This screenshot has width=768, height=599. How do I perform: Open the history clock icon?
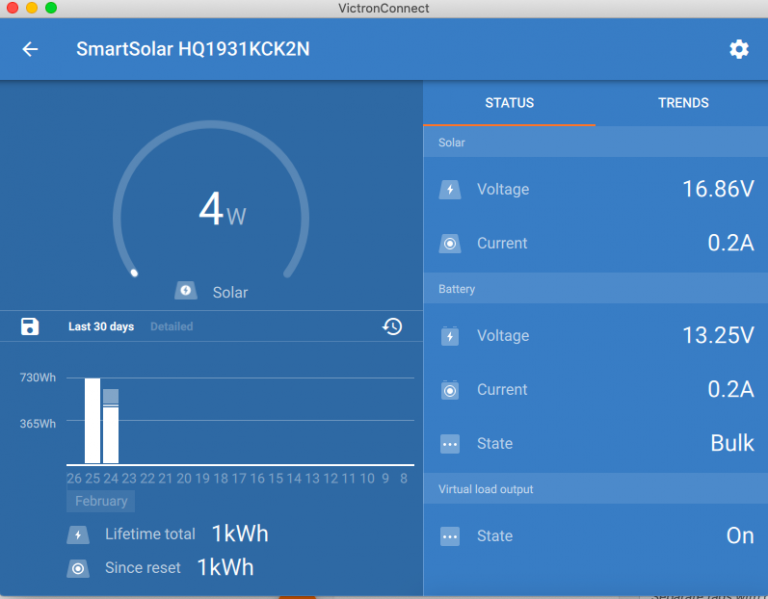tap(392, 326)
